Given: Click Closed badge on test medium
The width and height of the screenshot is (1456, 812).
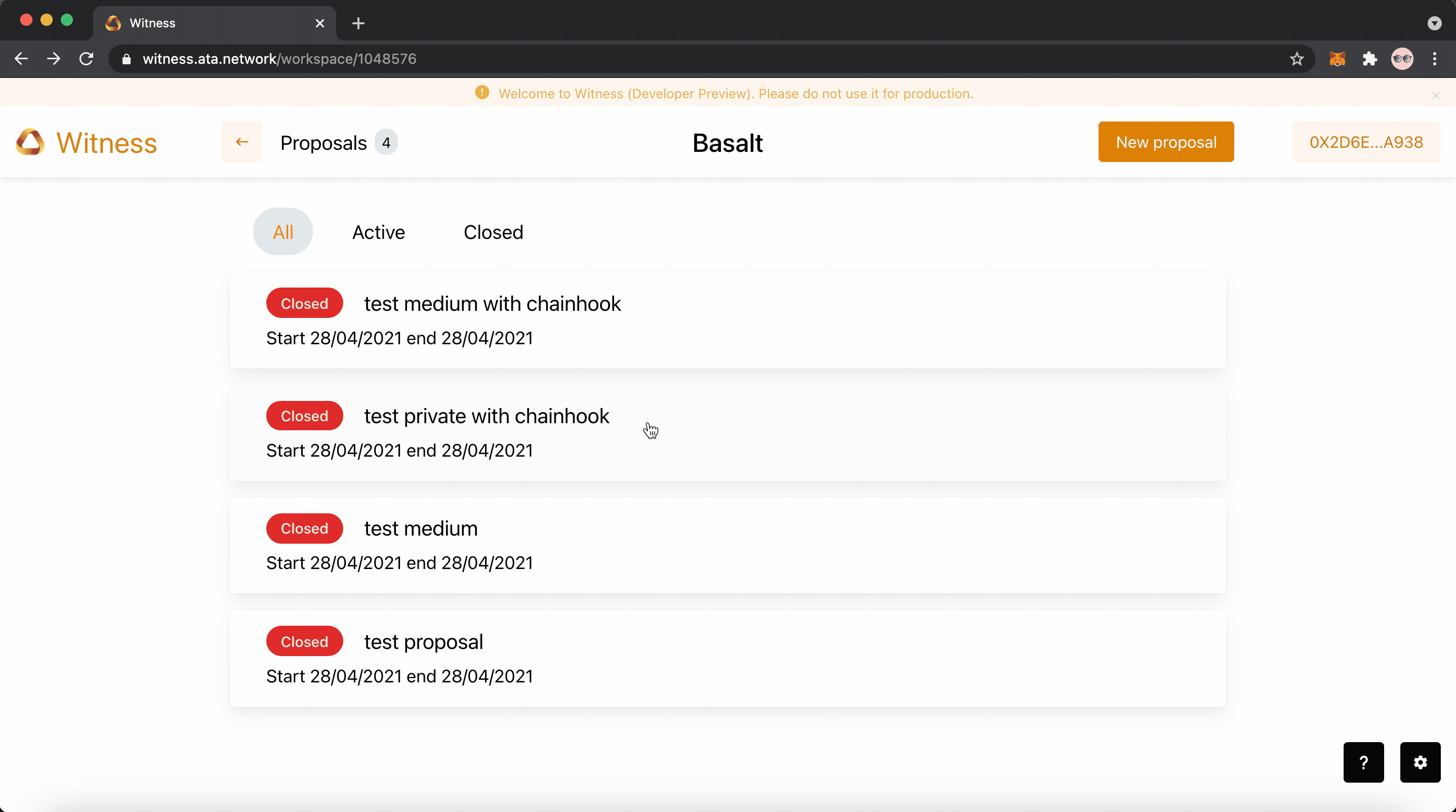Looking at the screenshot, I should pos(305,529).
